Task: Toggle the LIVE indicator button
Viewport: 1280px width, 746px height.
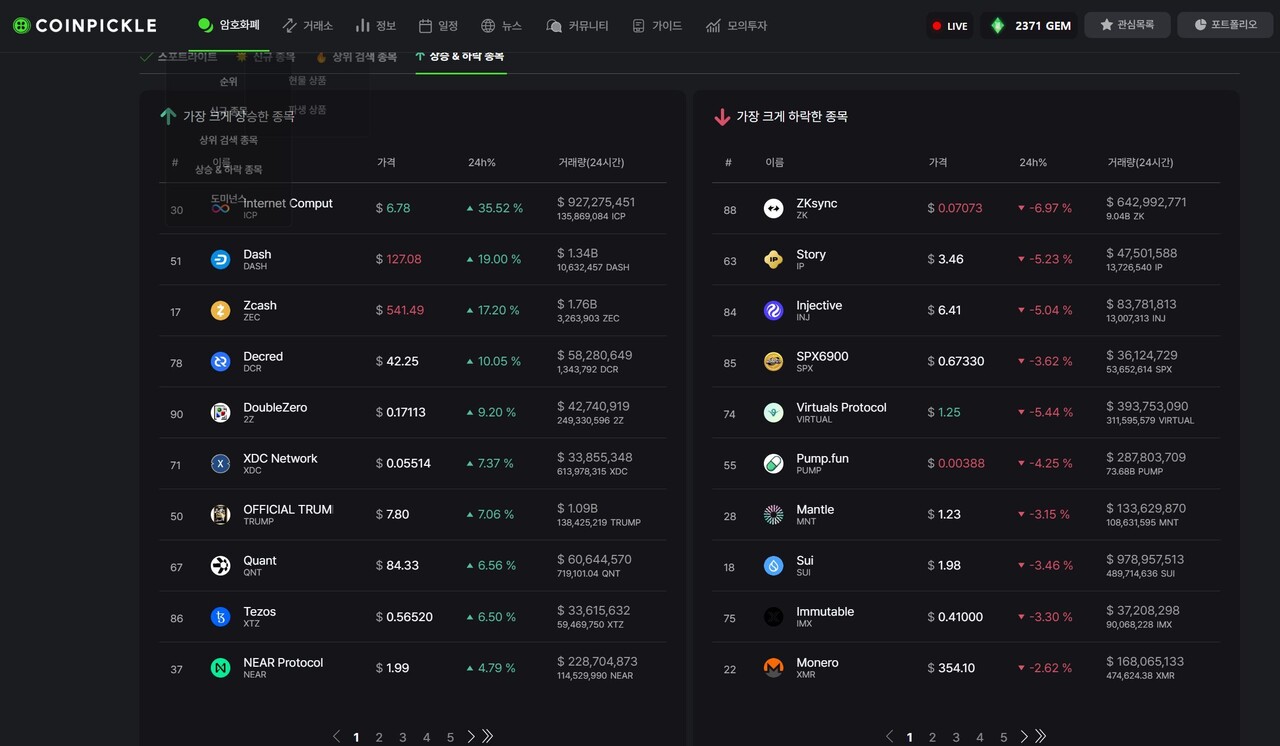Action: click(x=949, y=26)
